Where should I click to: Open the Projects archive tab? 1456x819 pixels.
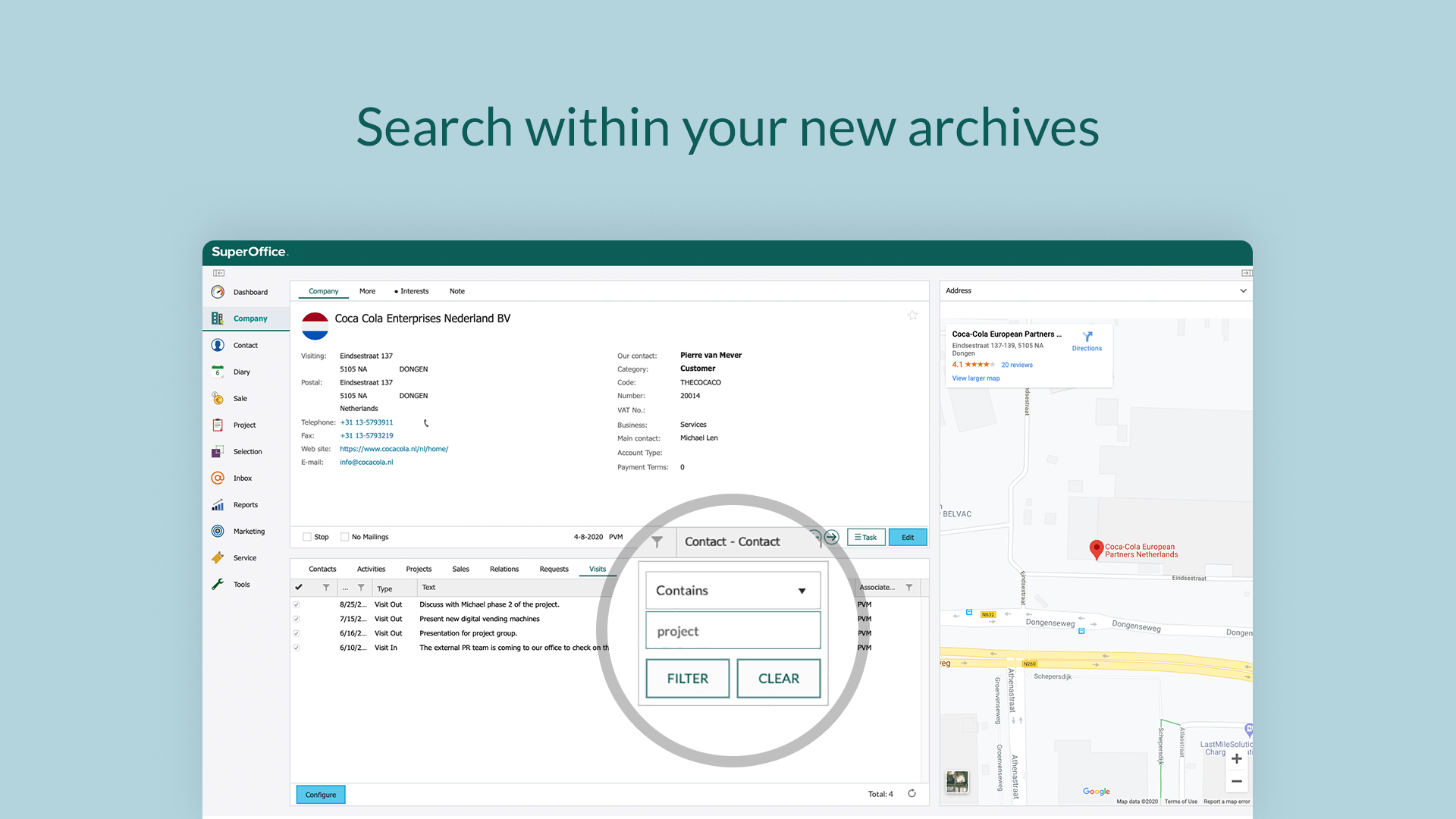419,569
